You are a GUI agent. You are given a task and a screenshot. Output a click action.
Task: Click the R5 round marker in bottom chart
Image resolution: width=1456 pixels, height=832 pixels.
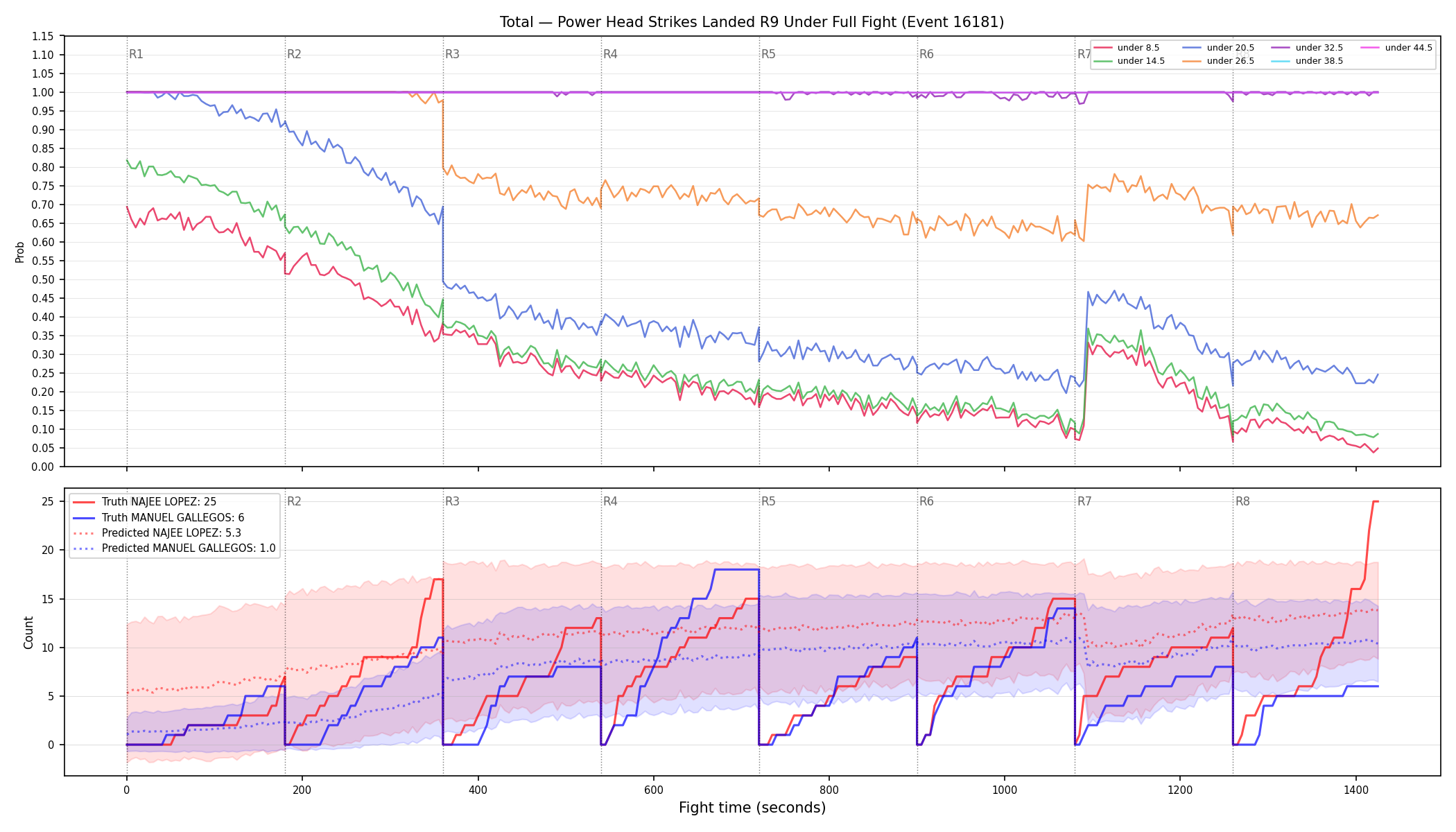(768, 501)
